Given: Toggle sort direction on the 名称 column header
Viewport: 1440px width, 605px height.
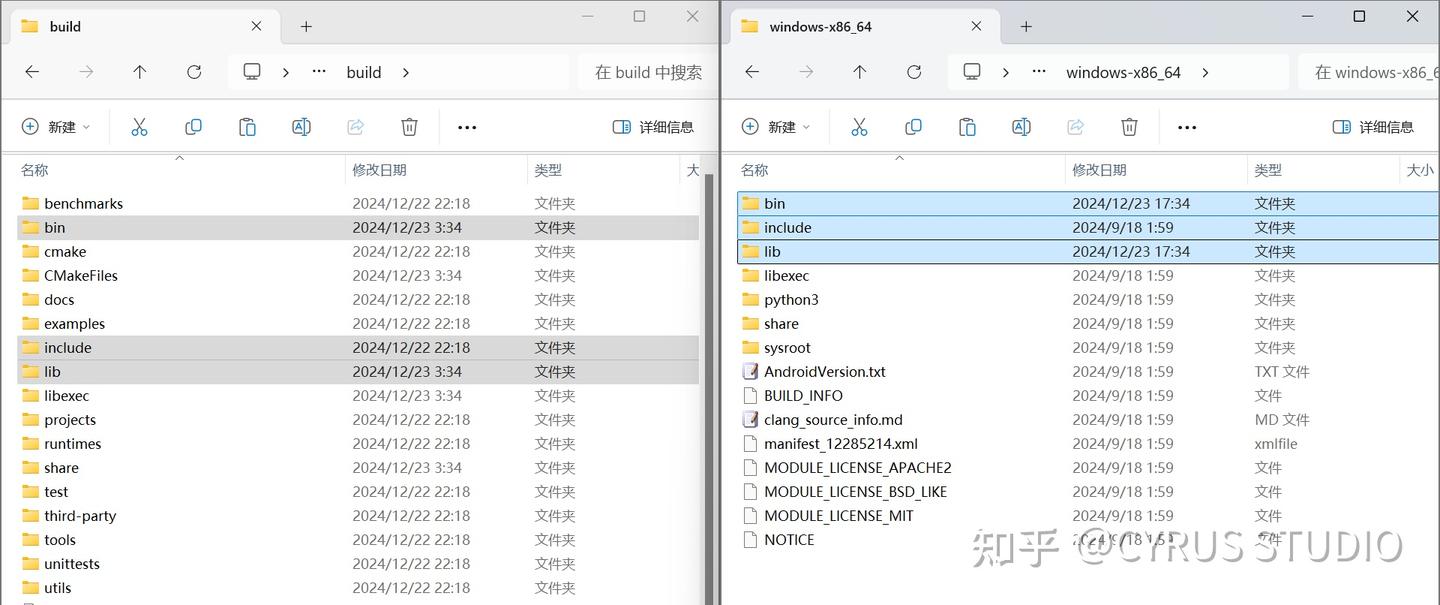Looking at the screenshot, I should [x=33, y=170].
